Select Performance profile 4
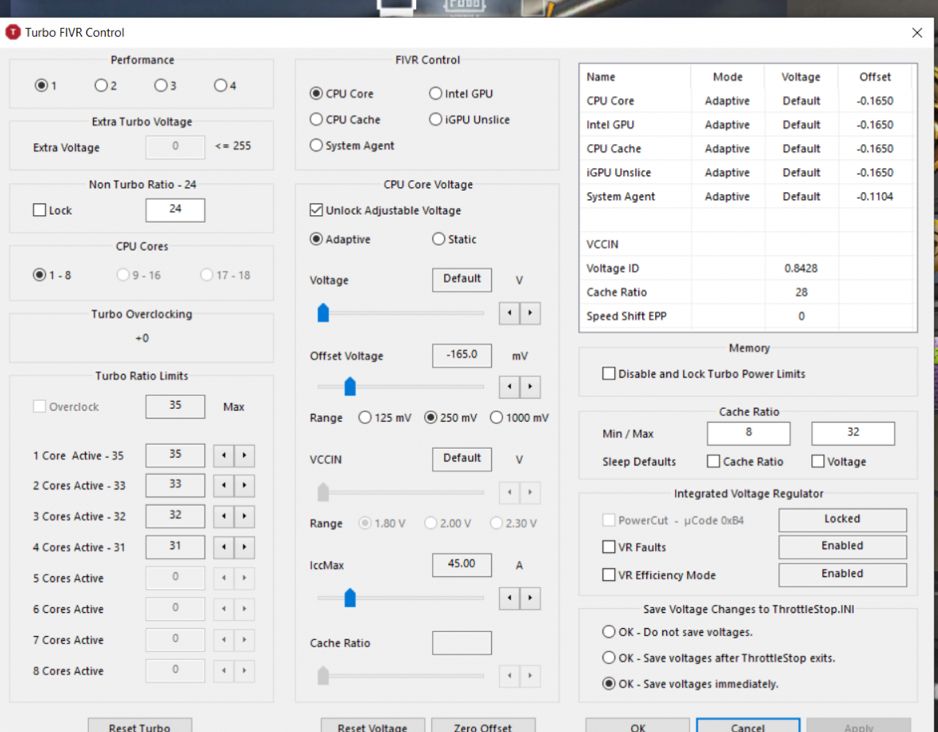The height and width of the screenshot is (732, 938). 220,86
